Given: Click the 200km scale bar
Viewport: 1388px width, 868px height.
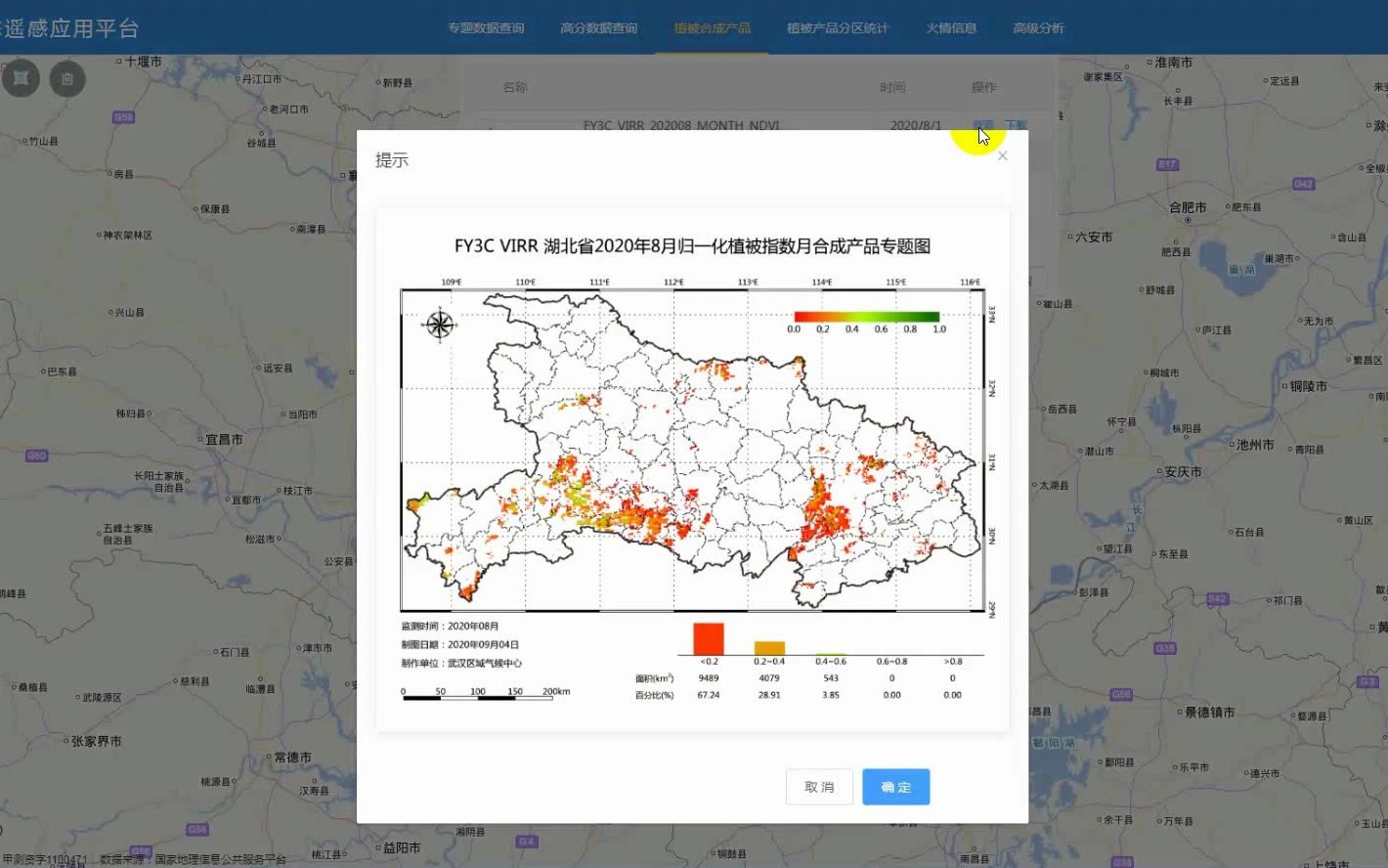Looking at the screenshot, I should (x=486, y=694).
